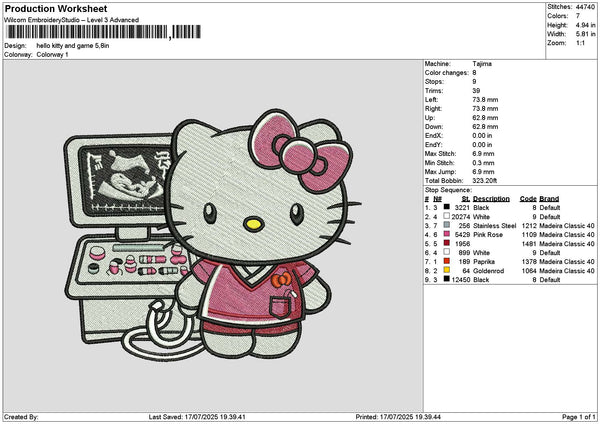Image resolution: width=600 pixels, height=424 pixels.
Task: Select the Goldenrod color swatch
Action: click(x=447, y=270)
